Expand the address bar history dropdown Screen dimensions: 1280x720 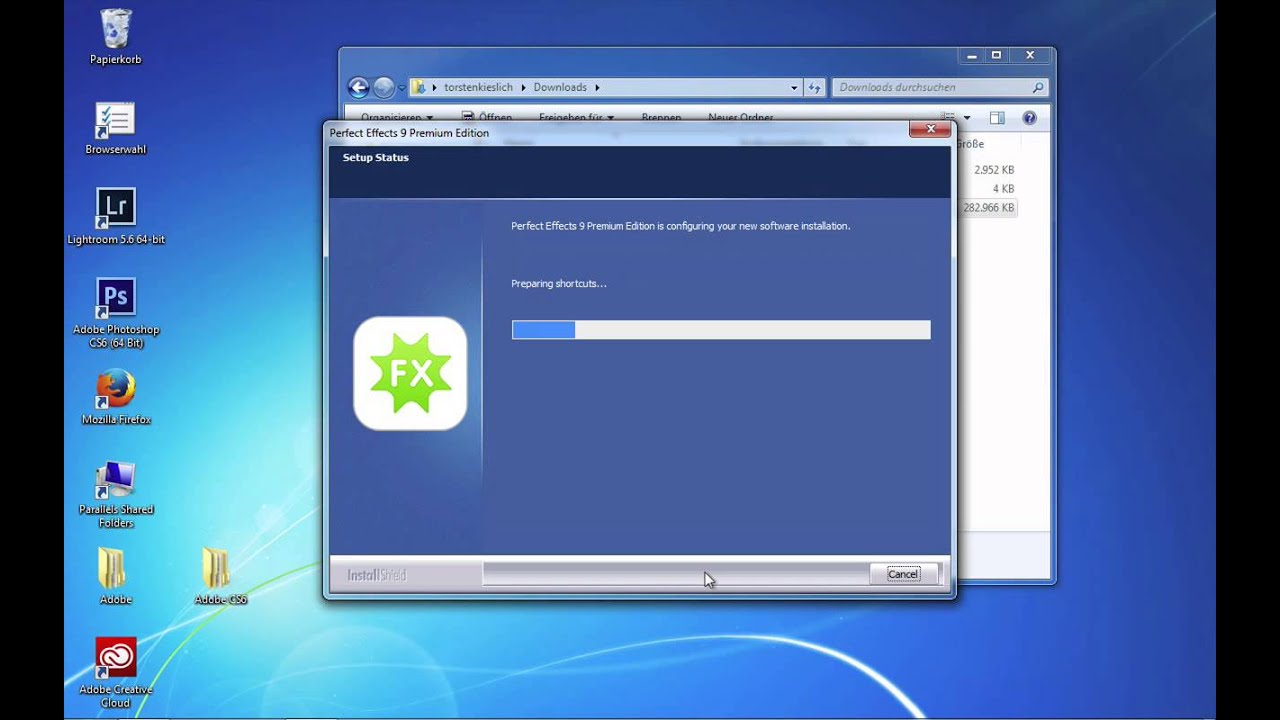pyautogui.click(x=794, y=88)
